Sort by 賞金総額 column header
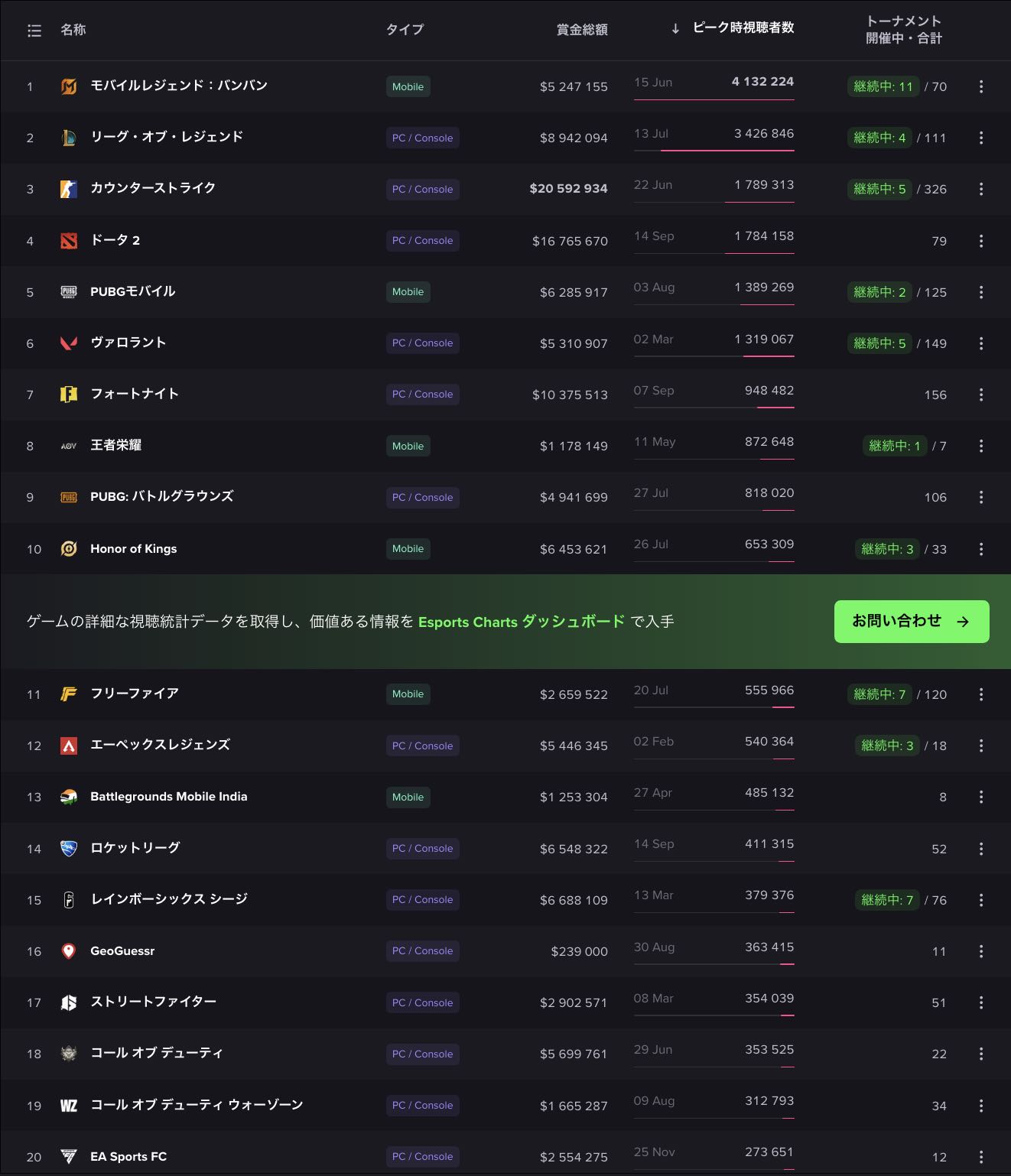Screen dimensions: 1011x1176 [x=582, y=30]
